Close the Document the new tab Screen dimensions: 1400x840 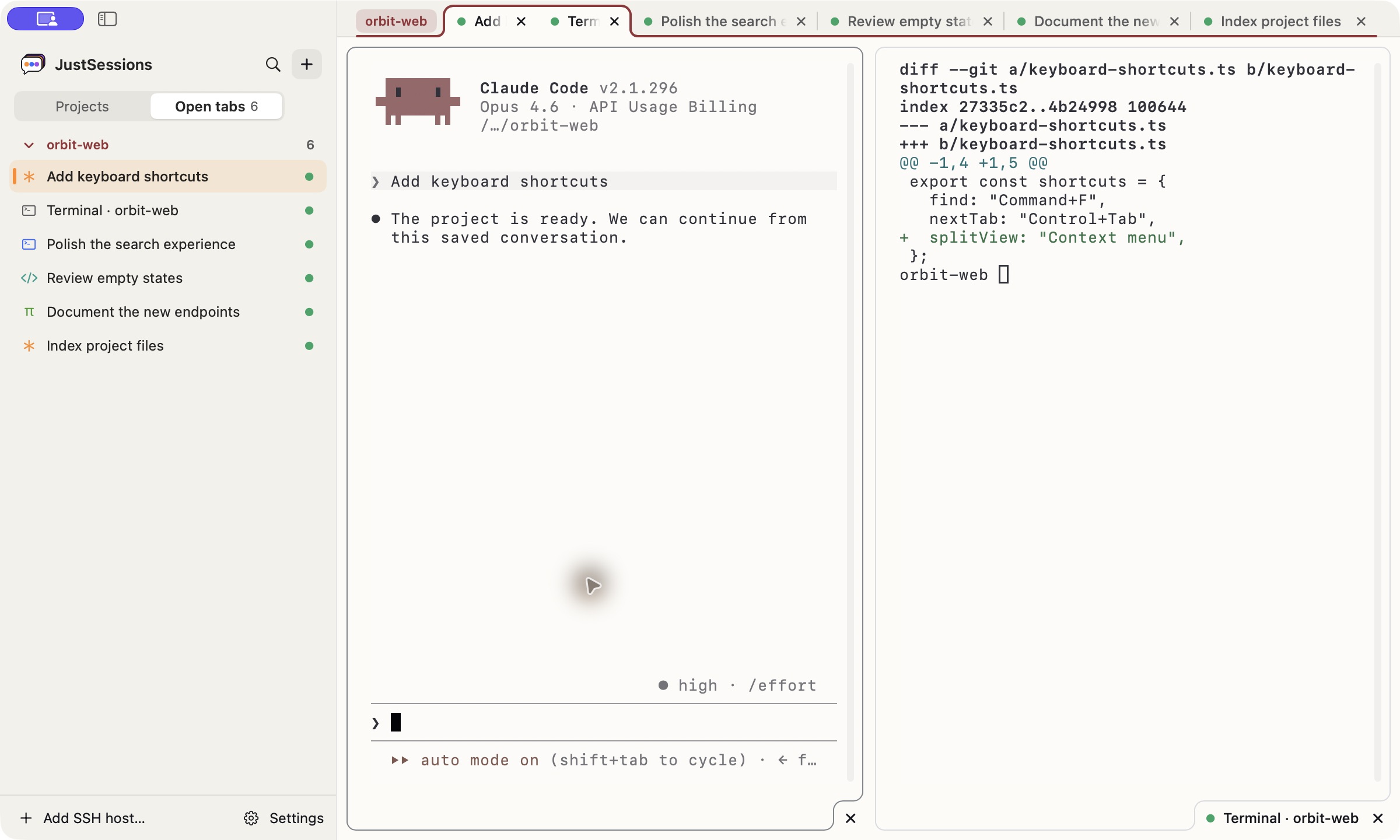click(x=1175, y=22)
